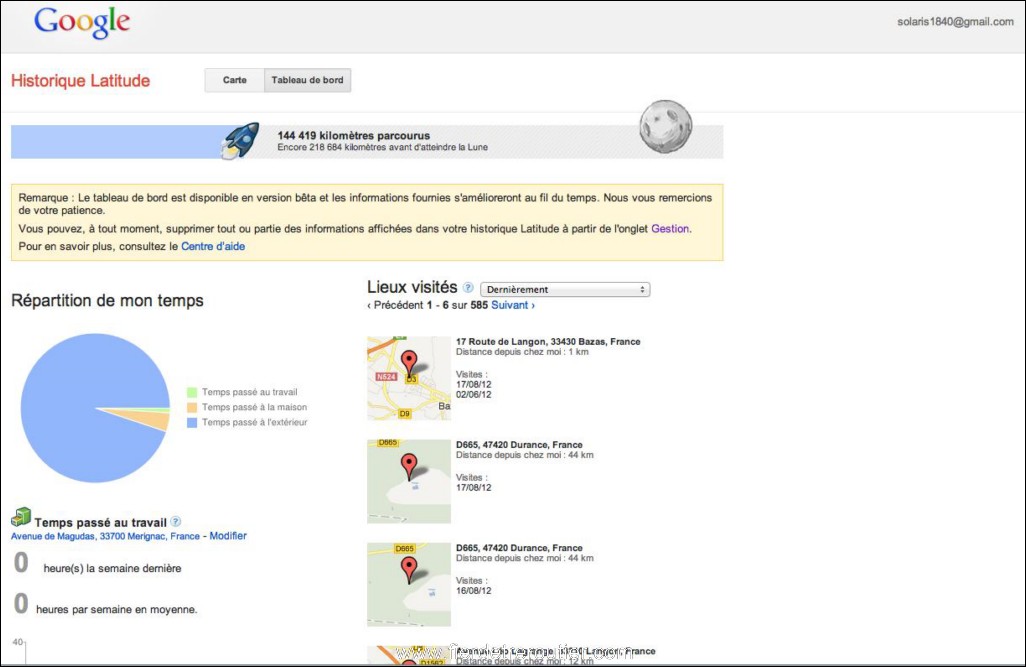This screenshot has height=667, width=1026.
Task: Click the "17 Route de Langon, 33430 Bazas, France" address
Action: coord(548,341)
